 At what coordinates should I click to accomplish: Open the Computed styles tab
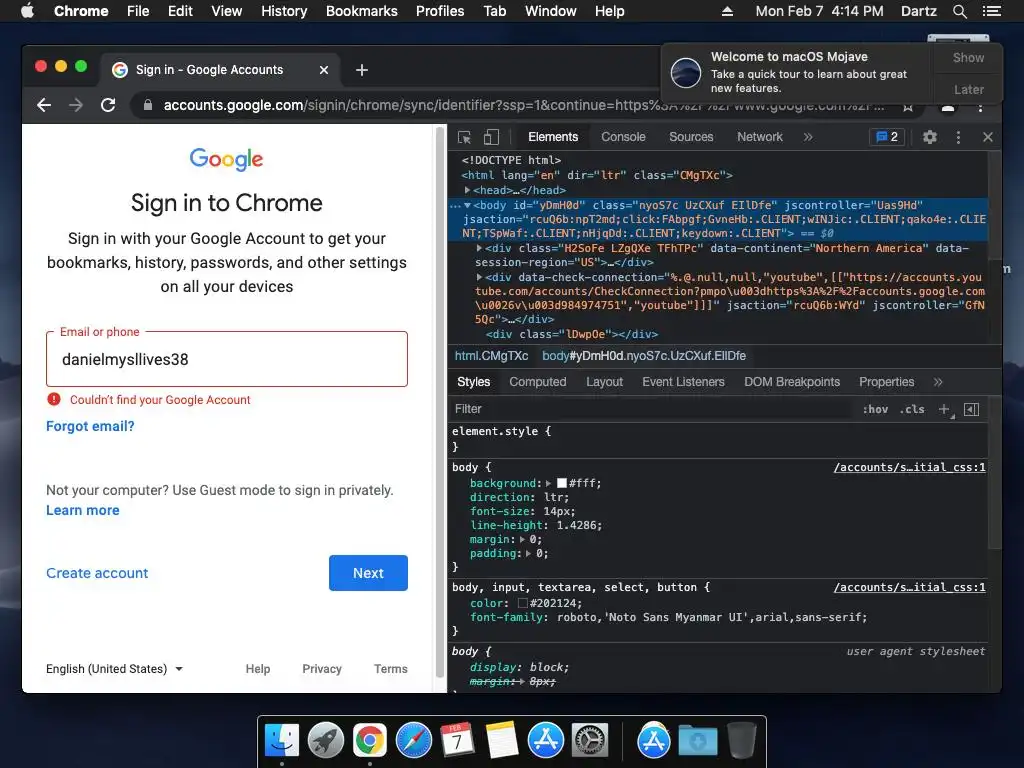pyautogui.click(x=537, y=382)
